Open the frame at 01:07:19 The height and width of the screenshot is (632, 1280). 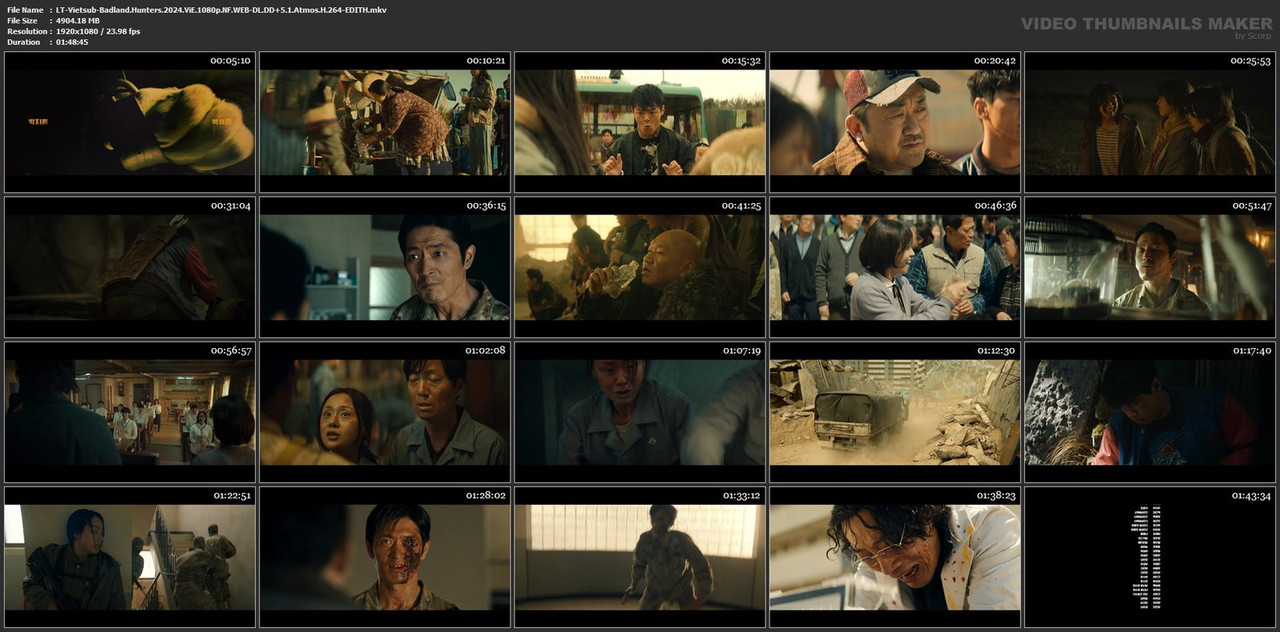click(640, 412)
